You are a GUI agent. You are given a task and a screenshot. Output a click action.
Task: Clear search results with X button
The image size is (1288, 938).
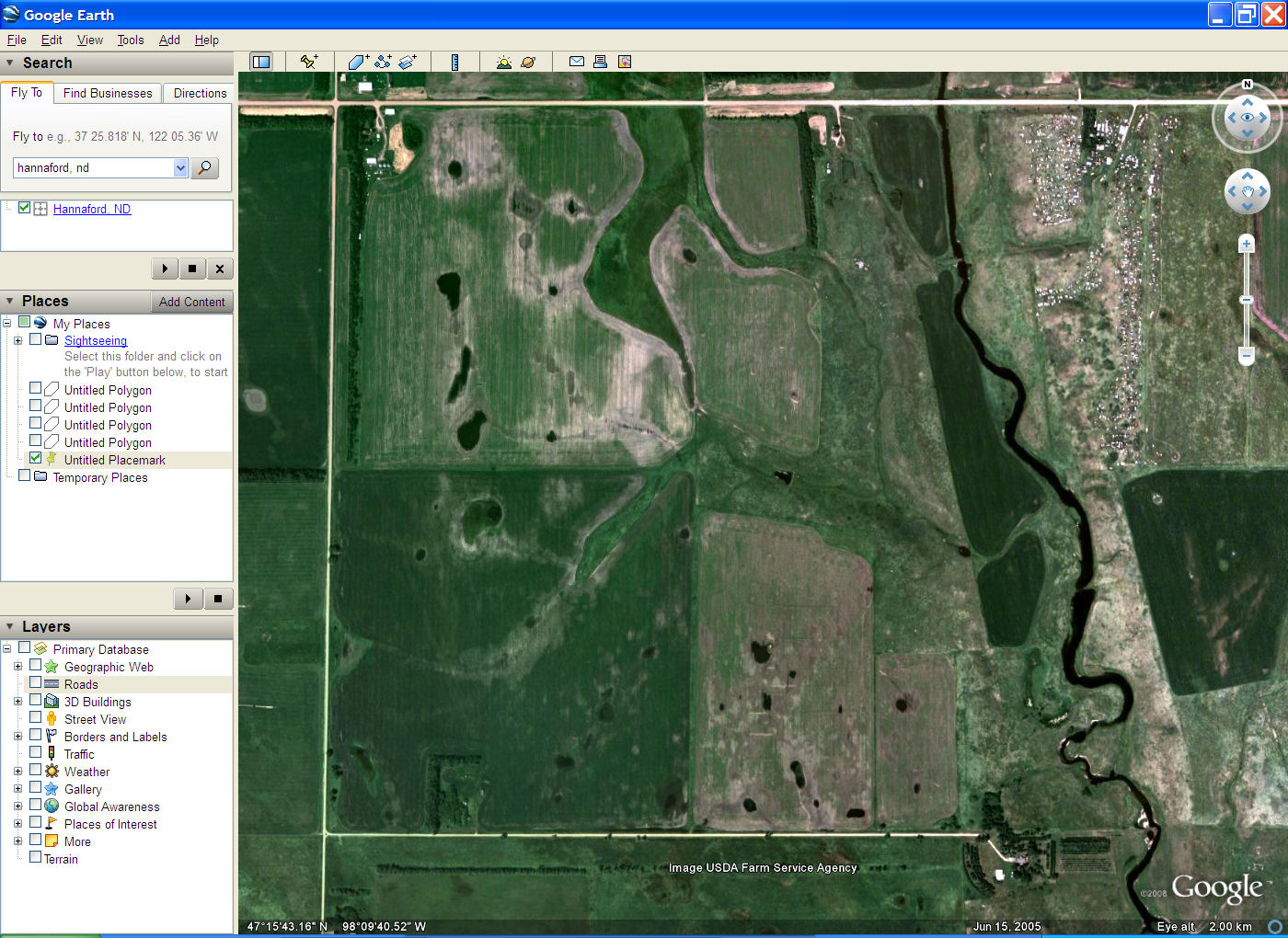pyautogui.click(x=219, y=269)
